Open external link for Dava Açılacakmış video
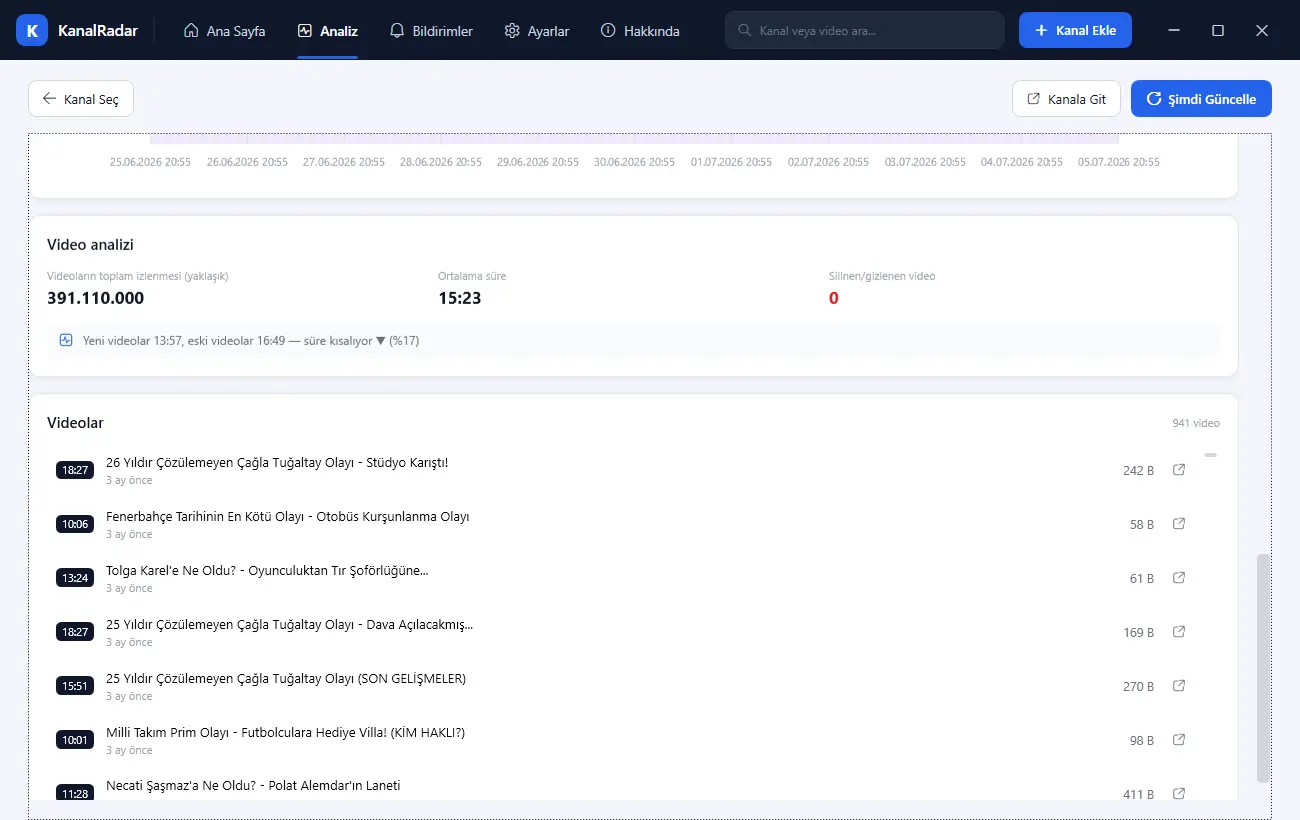The image size is (1300, 820). (1179, 632)
